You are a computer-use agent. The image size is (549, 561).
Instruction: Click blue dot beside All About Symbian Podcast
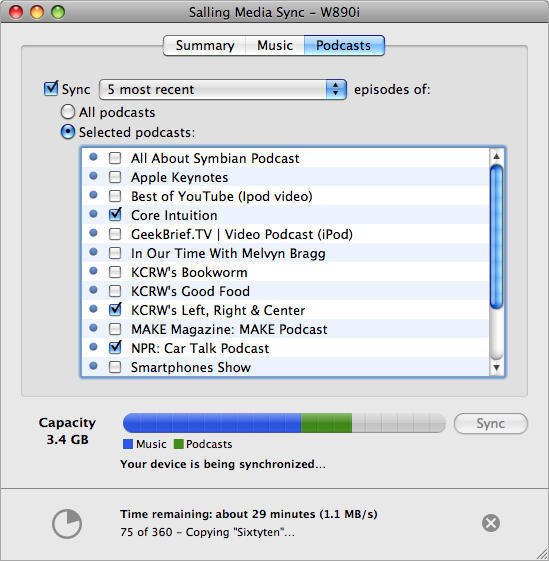(93, 157)
